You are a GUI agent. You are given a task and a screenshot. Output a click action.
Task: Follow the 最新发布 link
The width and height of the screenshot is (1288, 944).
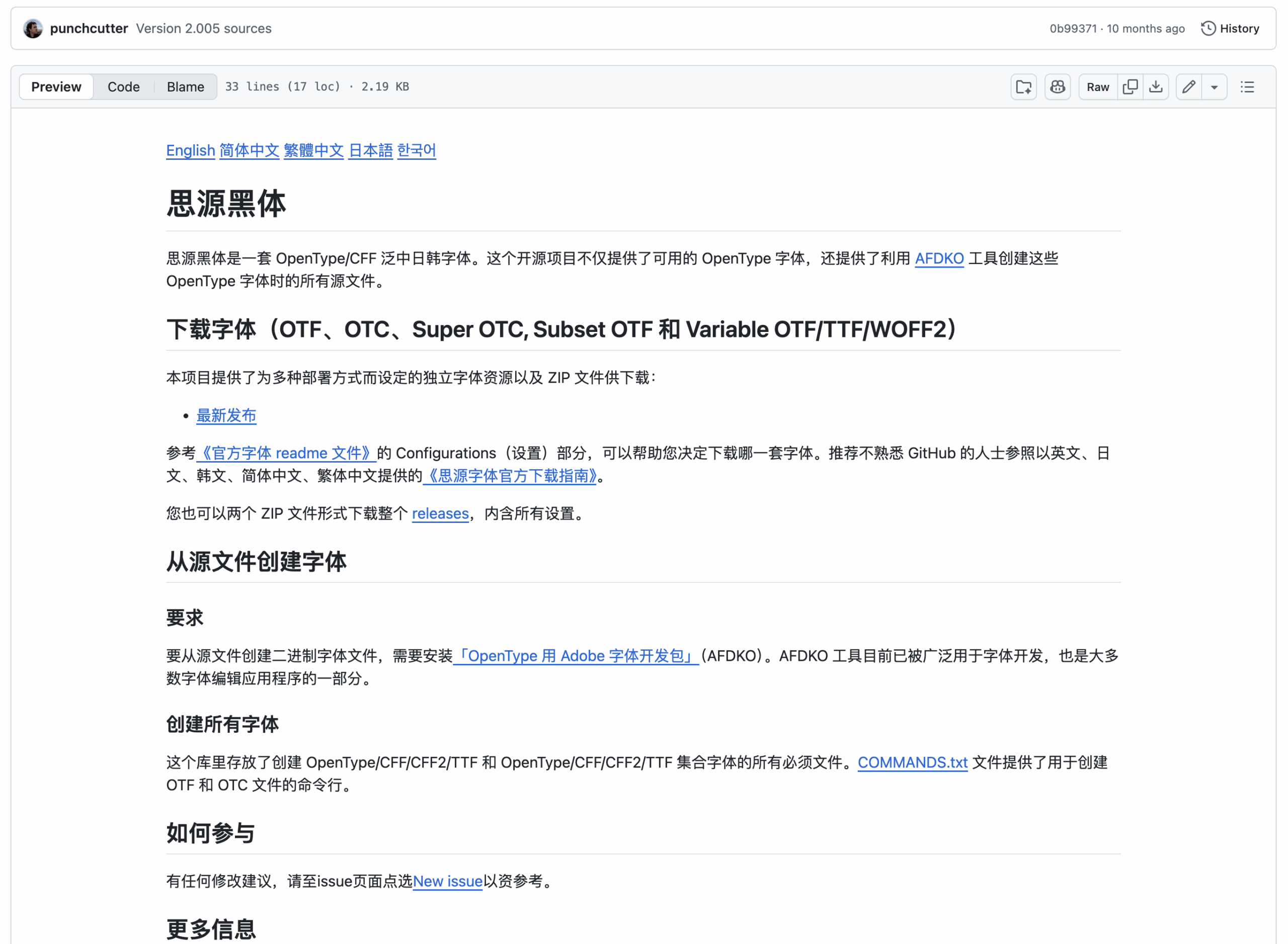pos(226,415)
